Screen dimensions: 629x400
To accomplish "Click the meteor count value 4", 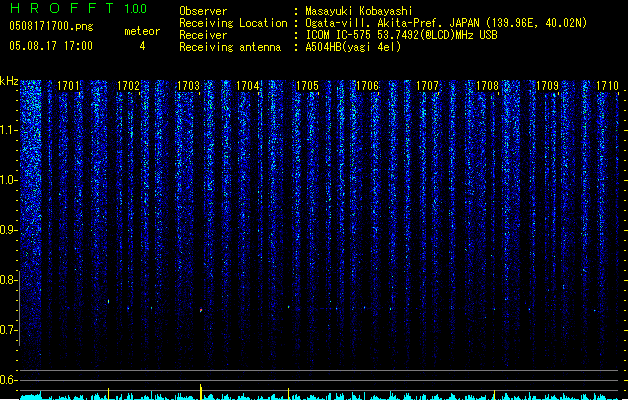I will [x=142, y=46].
